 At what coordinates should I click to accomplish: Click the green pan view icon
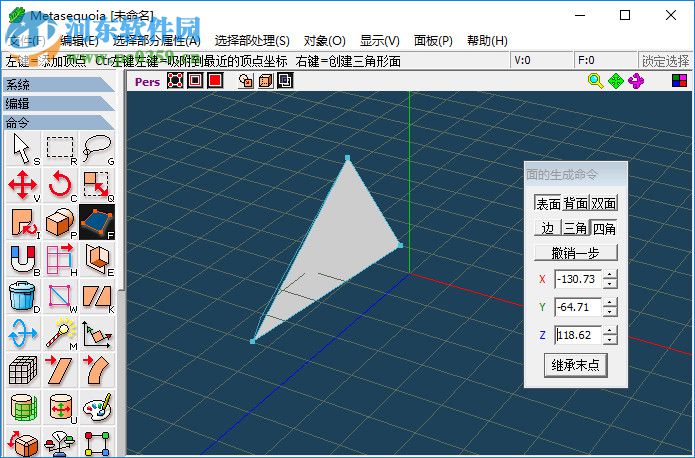click(616, 81)
